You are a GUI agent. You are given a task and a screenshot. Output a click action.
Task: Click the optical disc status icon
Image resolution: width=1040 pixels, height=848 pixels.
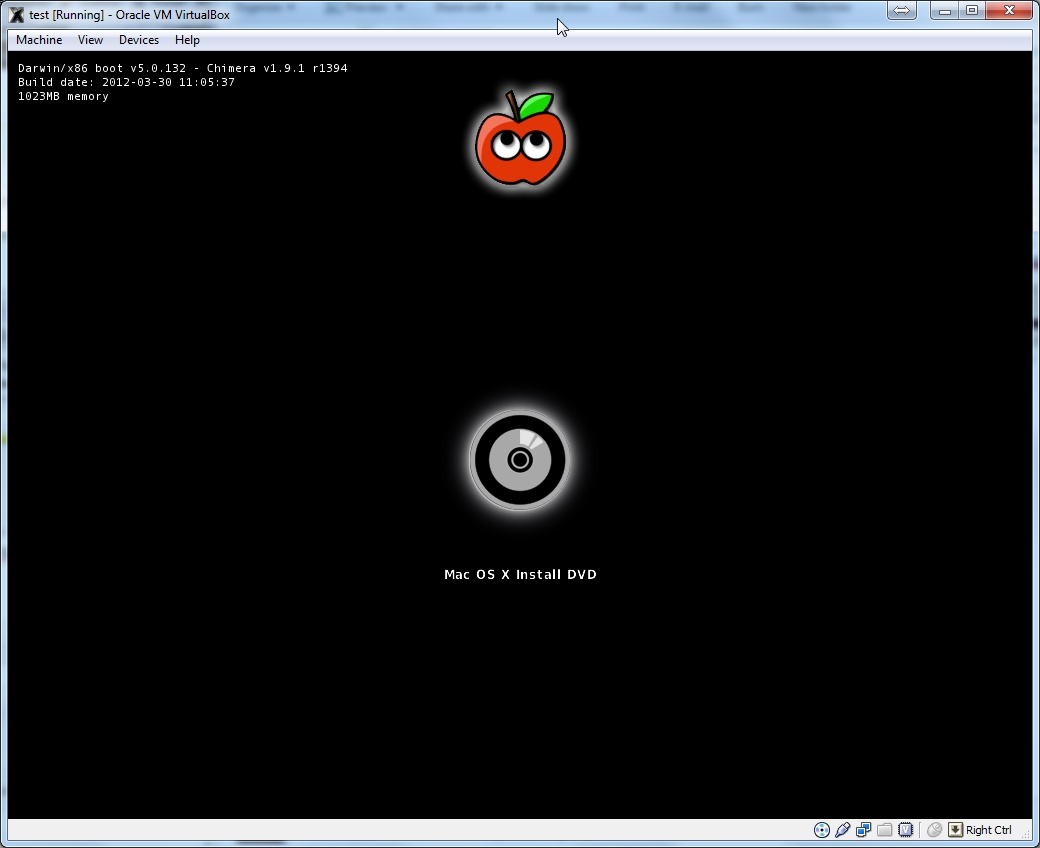822,829
